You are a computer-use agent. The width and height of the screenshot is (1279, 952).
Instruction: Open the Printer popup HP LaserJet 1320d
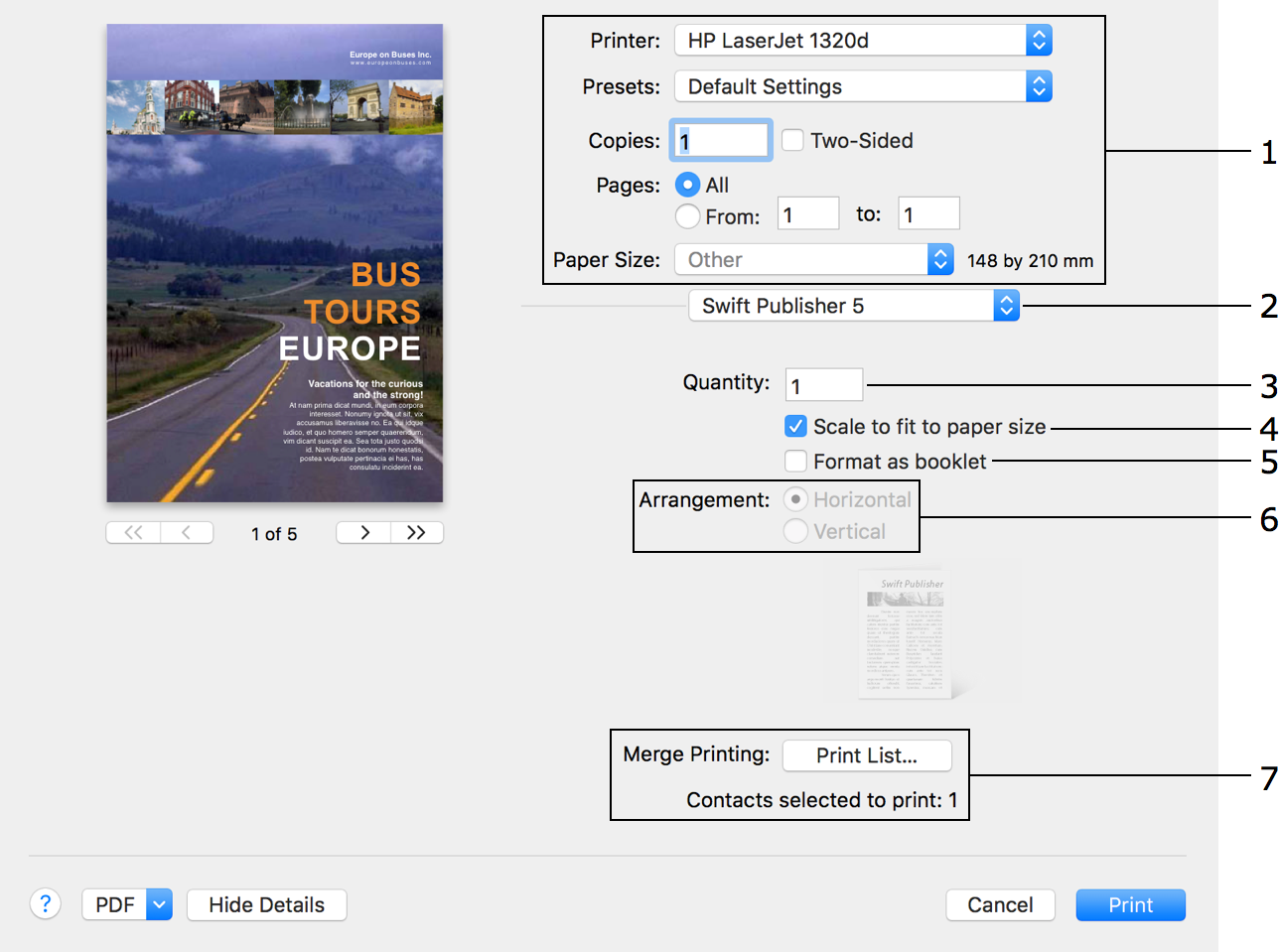point(863,41)
